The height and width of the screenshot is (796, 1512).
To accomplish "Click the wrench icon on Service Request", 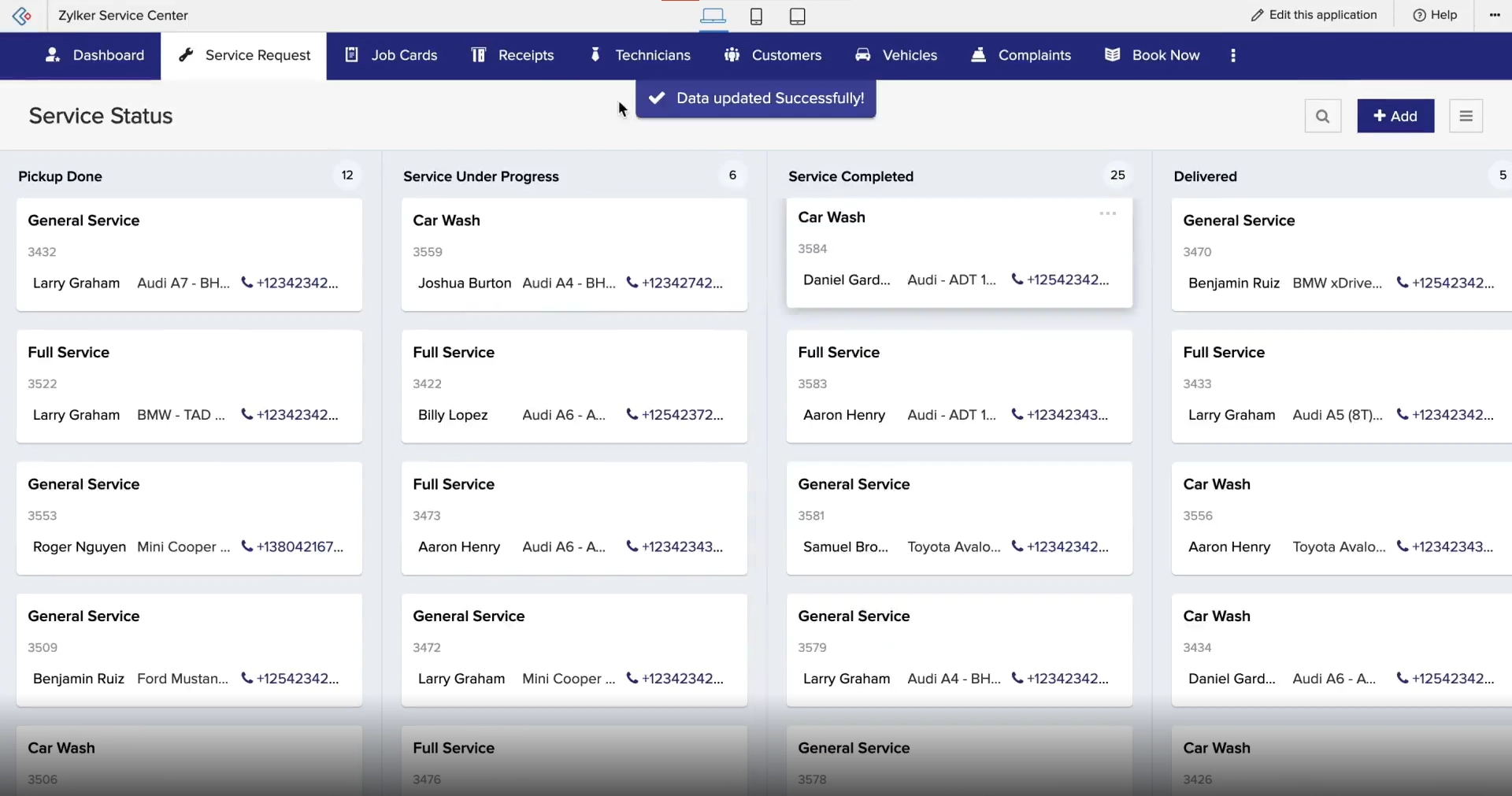I will pyautogui.click(x=186, y=54).
